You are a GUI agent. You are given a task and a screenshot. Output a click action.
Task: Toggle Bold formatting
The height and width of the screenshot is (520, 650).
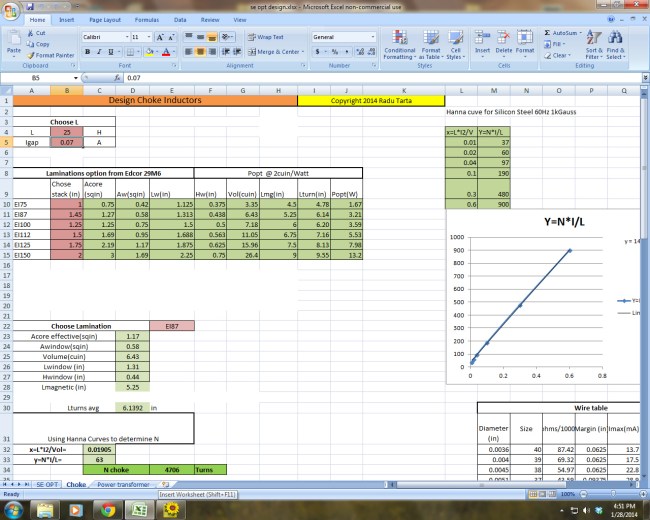tap(85, 51)
